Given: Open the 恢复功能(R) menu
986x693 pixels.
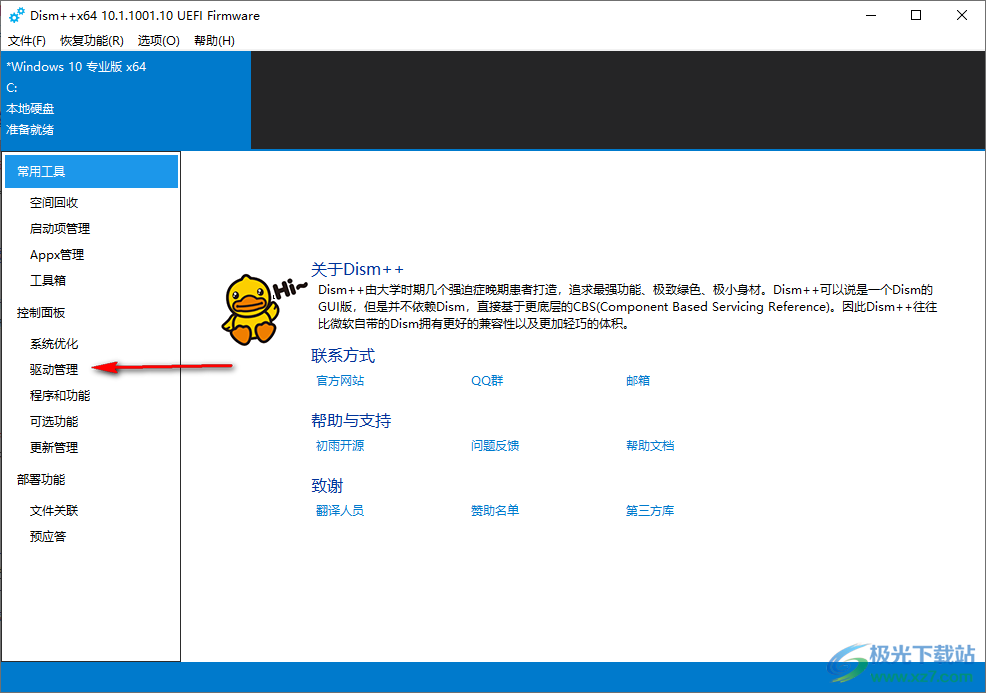Looking at the screenshot, I should tap(92, 41).
